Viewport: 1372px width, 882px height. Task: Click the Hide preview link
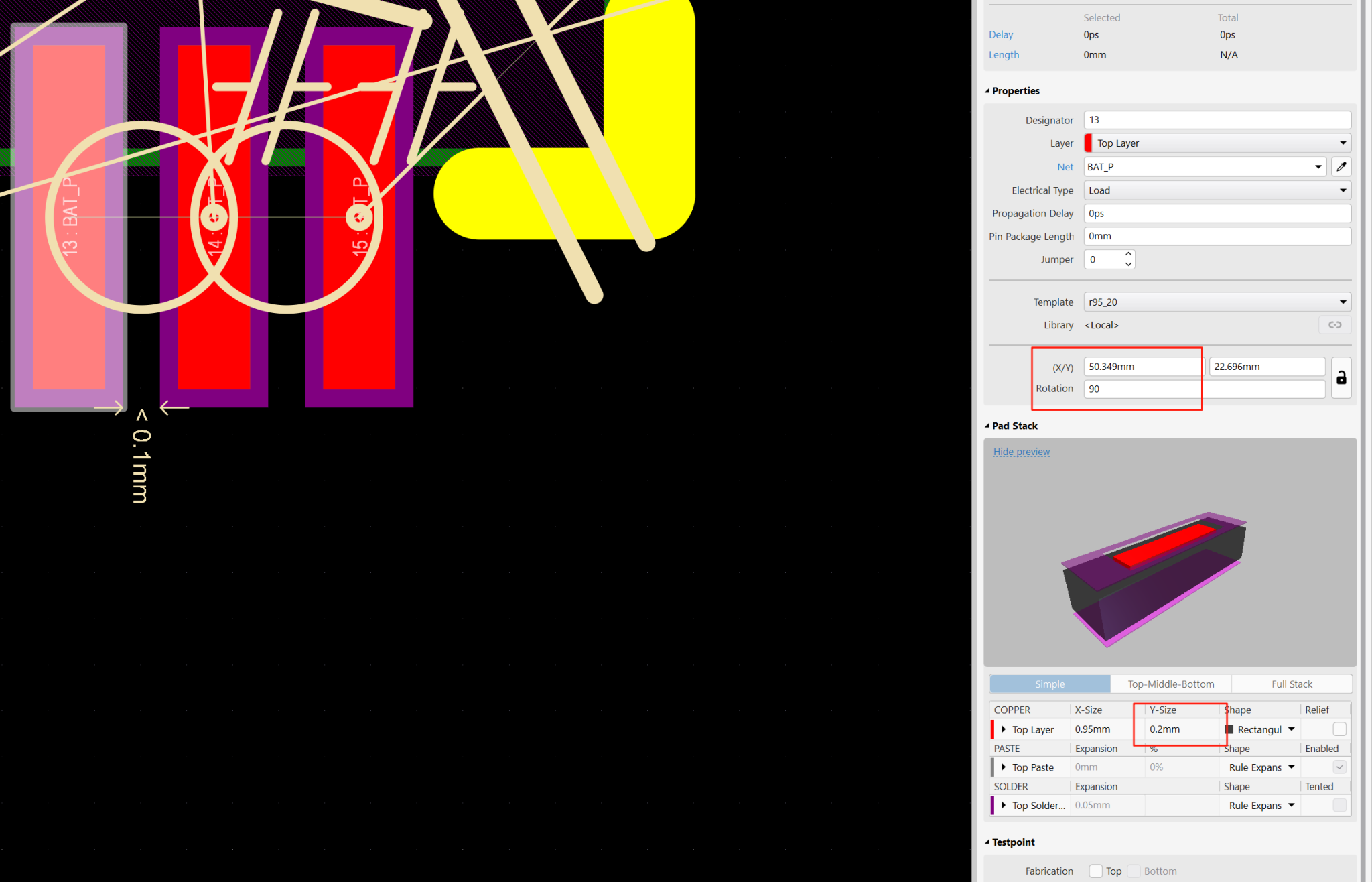pyautogui.click(x=1021, y=451)
